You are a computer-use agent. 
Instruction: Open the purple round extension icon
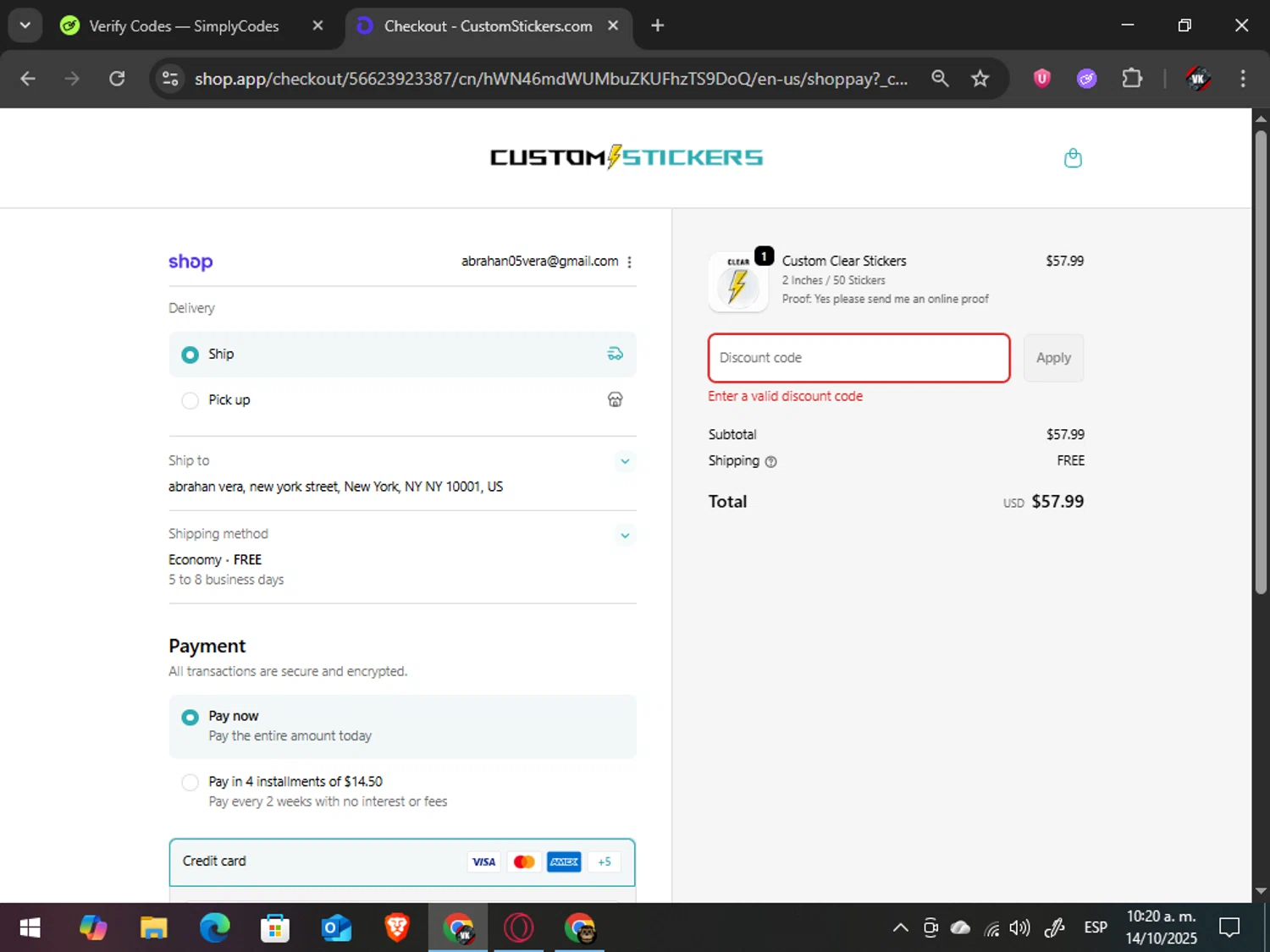[1087, 79]
